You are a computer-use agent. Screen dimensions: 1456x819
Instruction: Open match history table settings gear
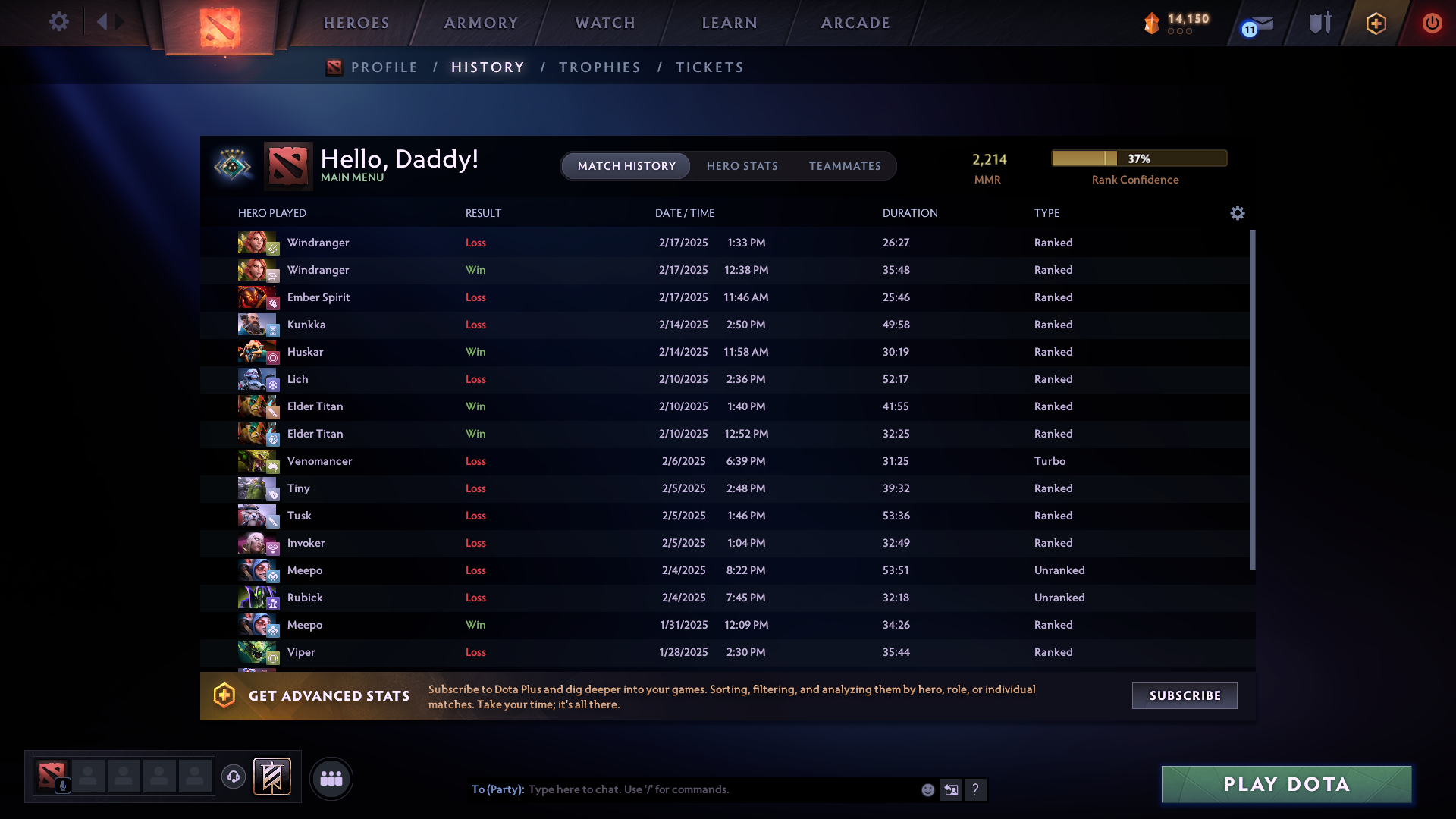point(1237,213)
